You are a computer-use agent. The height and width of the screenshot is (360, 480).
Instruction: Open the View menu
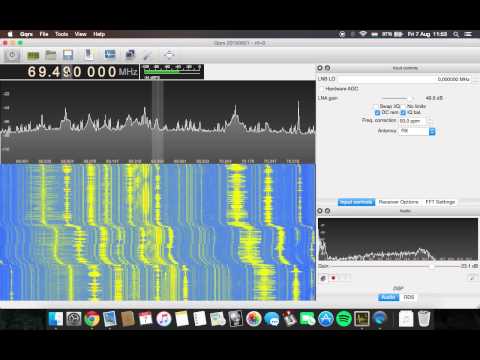coord(81,34)
